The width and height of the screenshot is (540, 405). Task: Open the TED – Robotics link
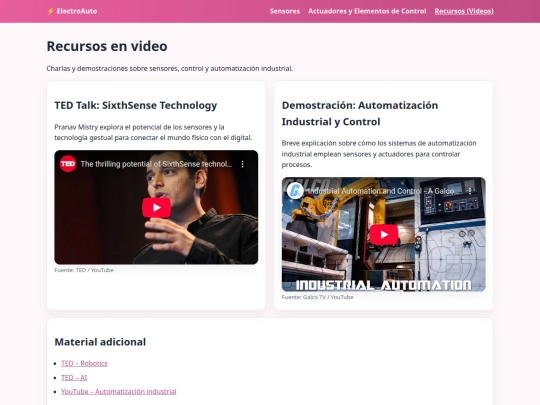click(84, 363)
